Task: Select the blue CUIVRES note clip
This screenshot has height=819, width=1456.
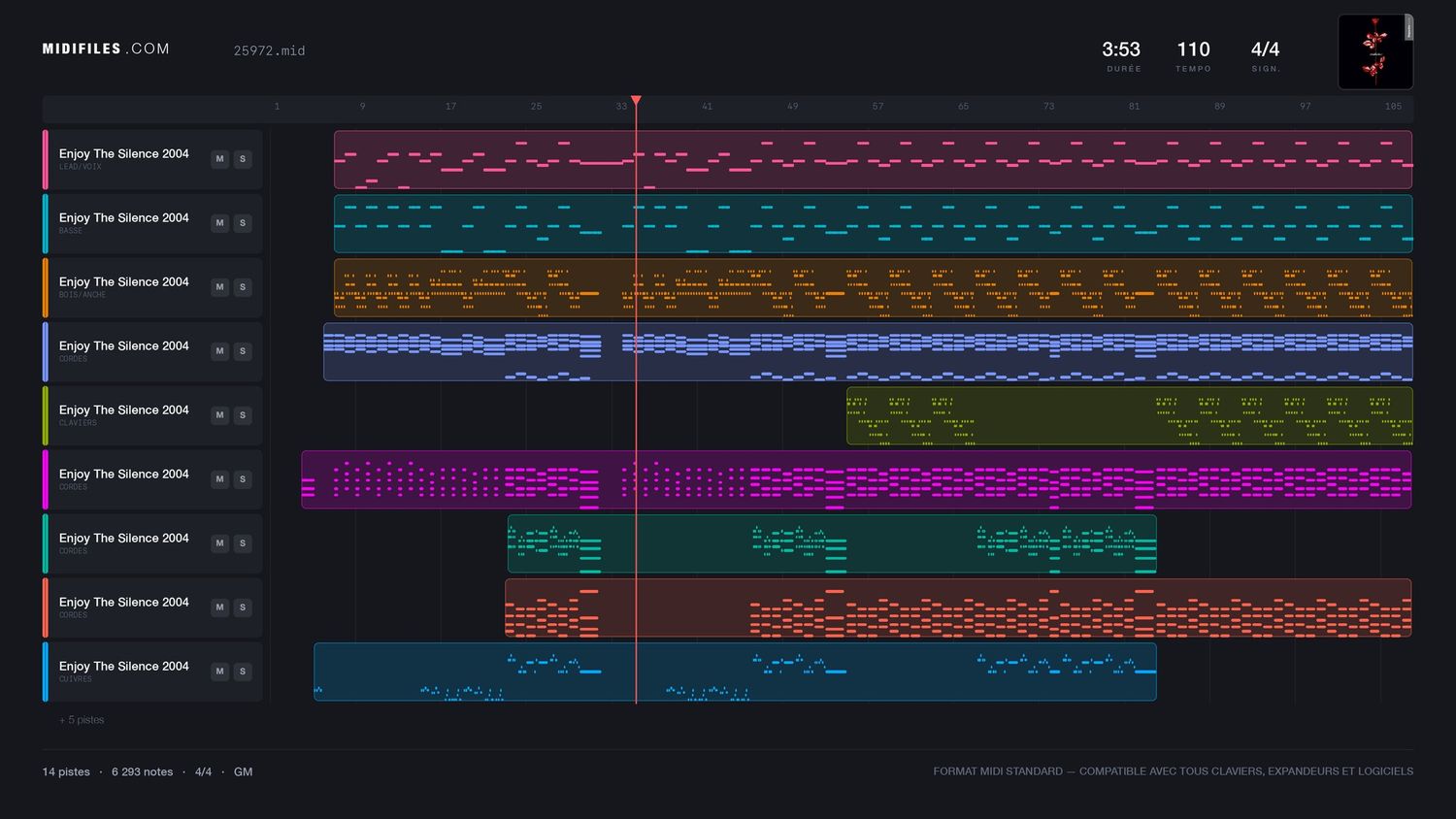Action: pos(735,672)
